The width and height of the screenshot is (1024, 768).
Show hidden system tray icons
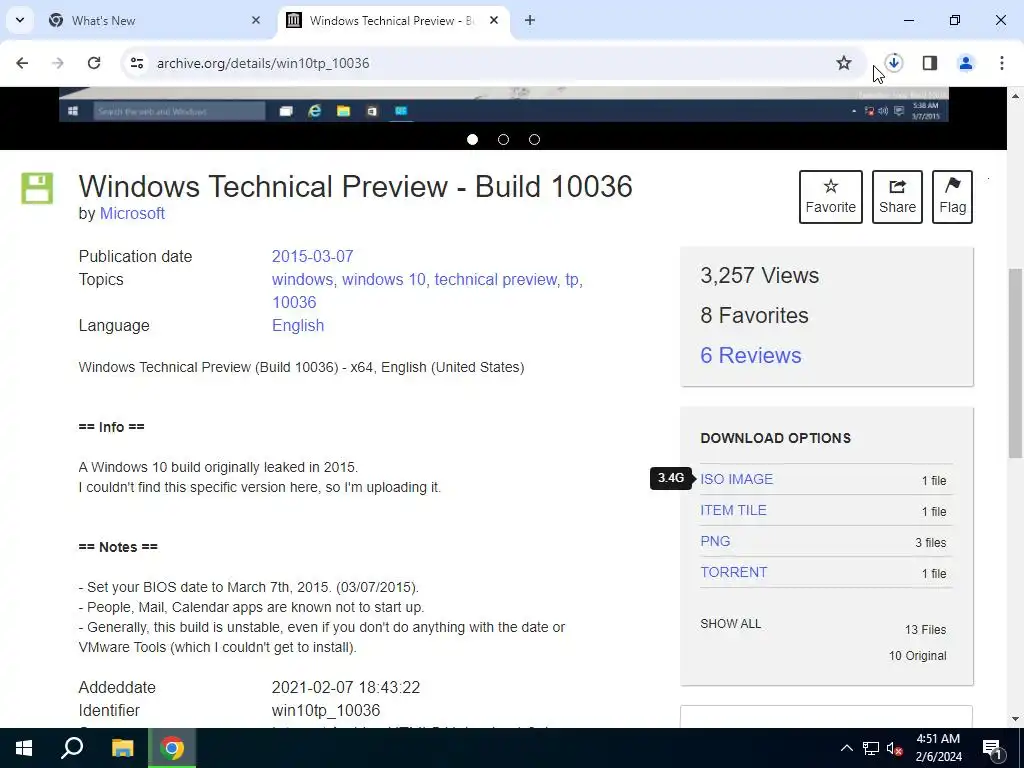846,748
